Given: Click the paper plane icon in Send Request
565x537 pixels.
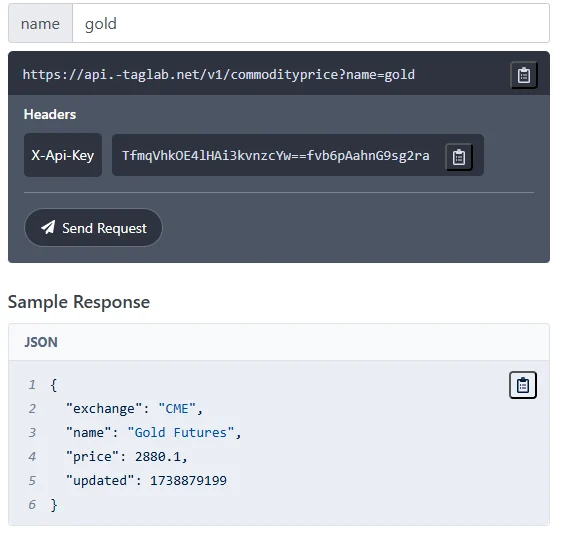Looking at the screenshot, I should pyautogui.click(x=48, y=227).
